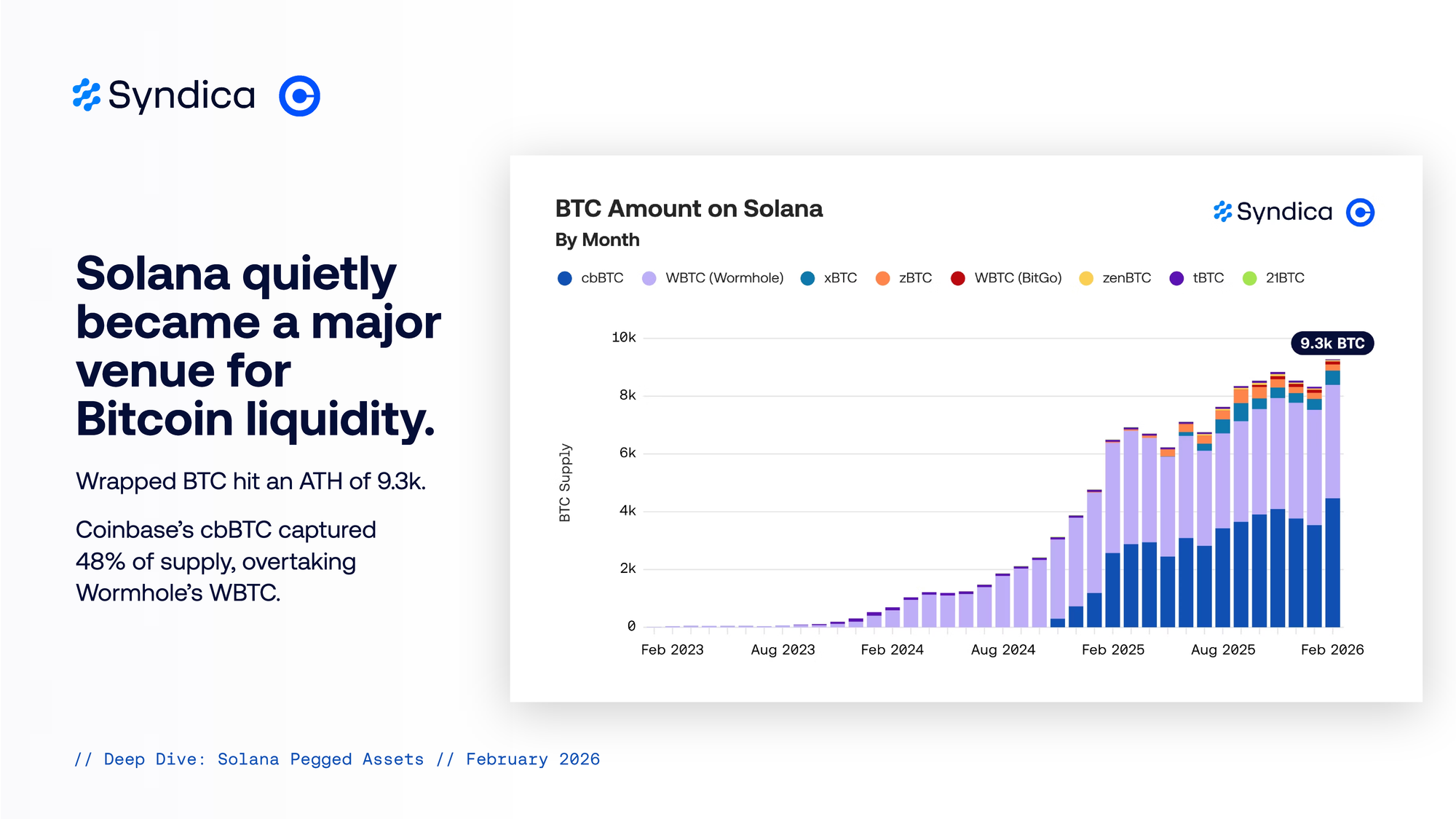Click the 9.3k BTC tooltip badge

point(1332,343)
